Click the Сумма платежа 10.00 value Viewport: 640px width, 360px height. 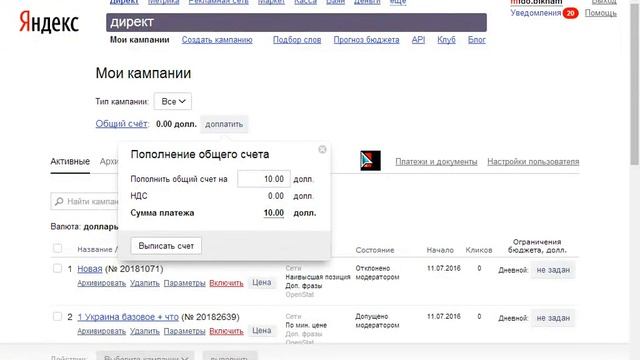273,213
